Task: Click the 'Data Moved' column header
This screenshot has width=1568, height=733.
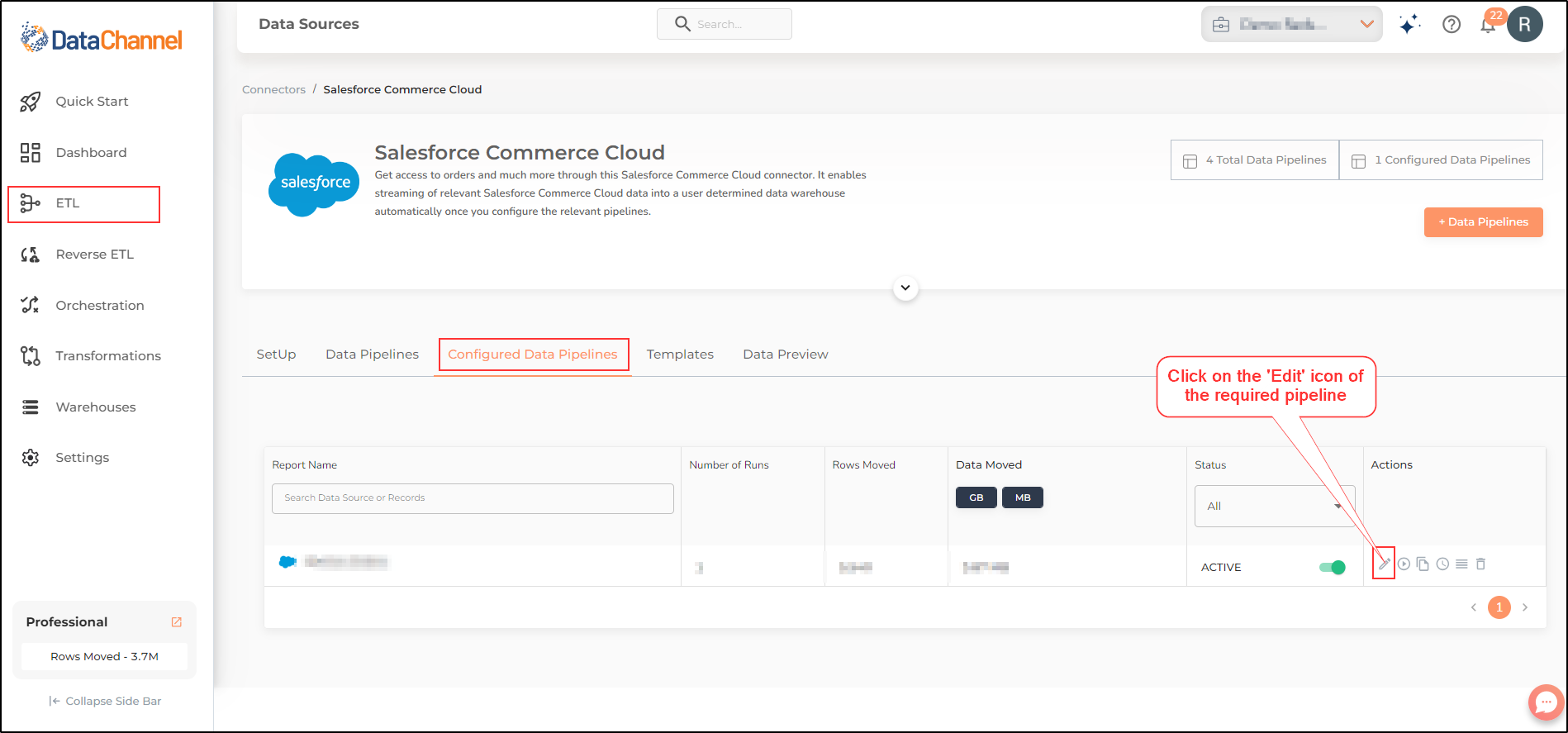Action: click(x=989, y=465)
